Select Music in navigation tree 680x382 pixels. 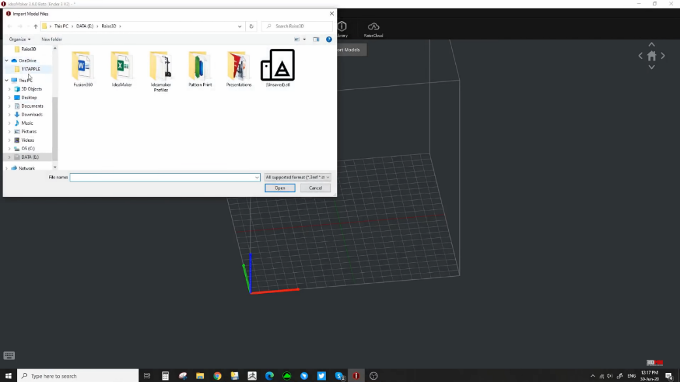coord(27,123)
